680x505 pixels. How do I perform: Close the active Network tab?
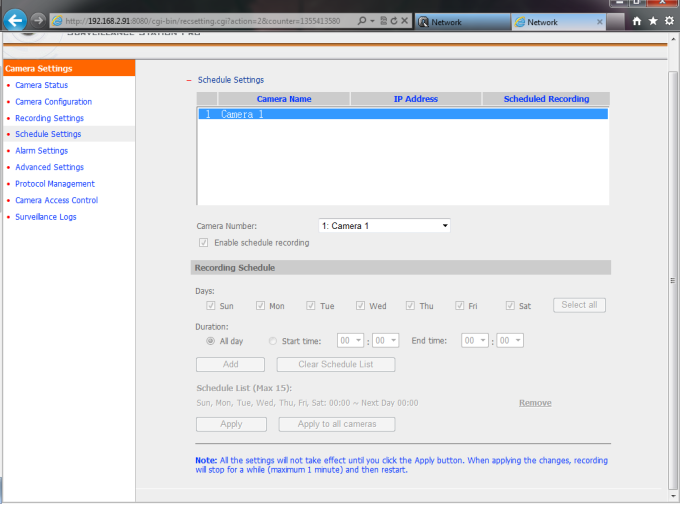click(598, 22)
